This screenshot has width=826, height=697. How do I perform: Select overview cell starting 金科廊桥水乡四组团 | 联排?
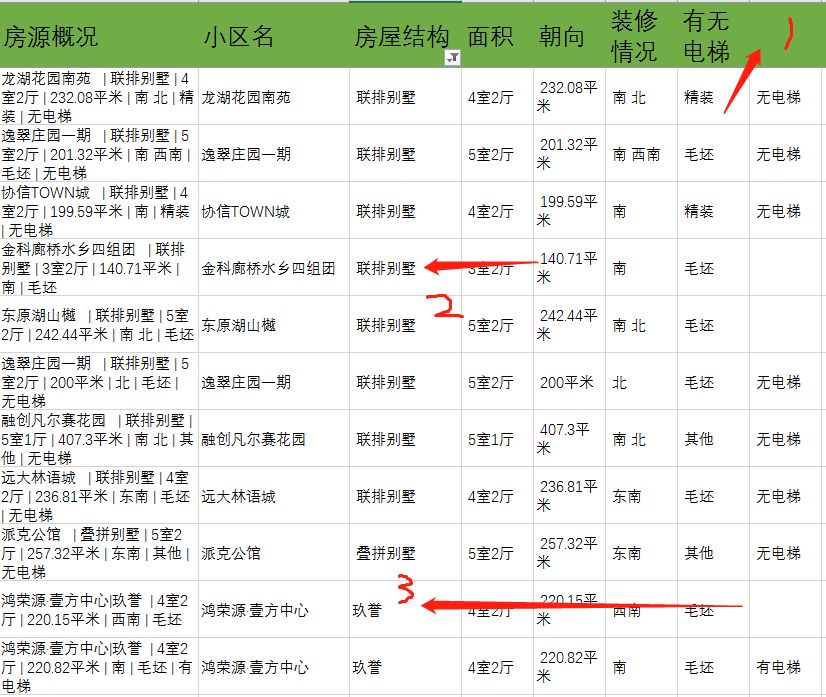pyautogui.click(x=99, y=268)
